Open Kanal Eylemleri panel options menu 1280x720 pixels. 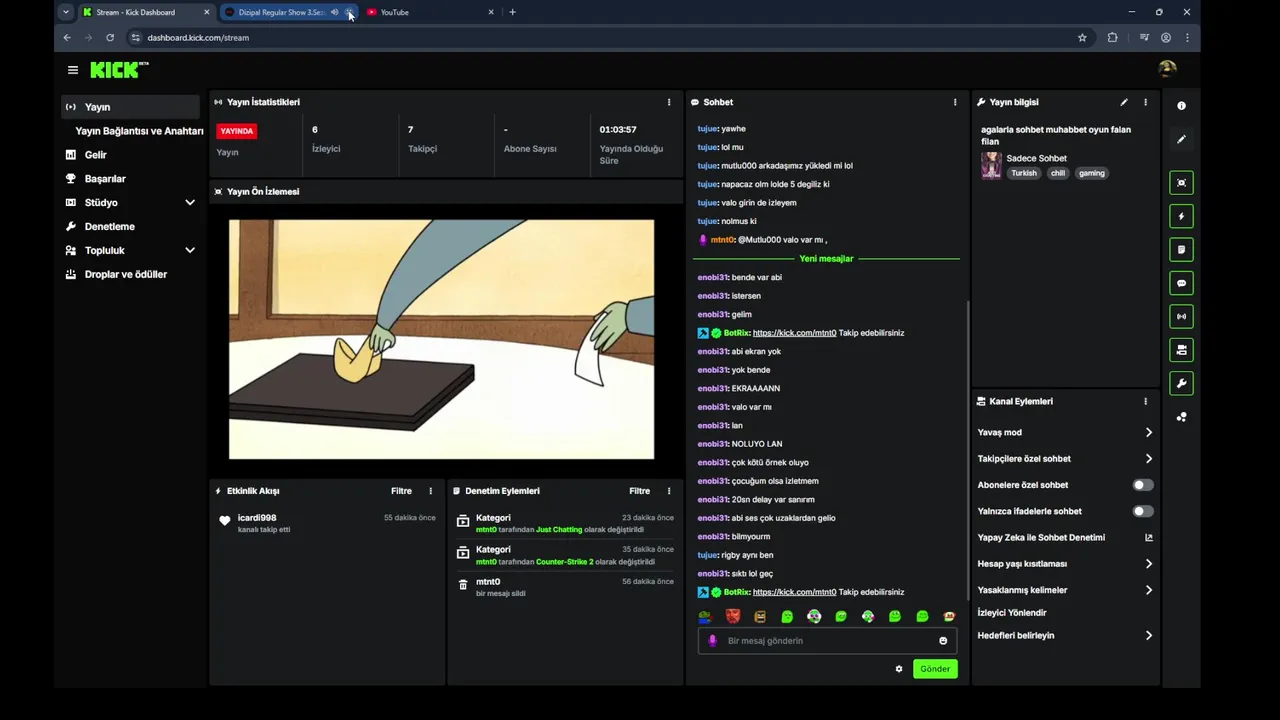click(x=1146, y=401)
